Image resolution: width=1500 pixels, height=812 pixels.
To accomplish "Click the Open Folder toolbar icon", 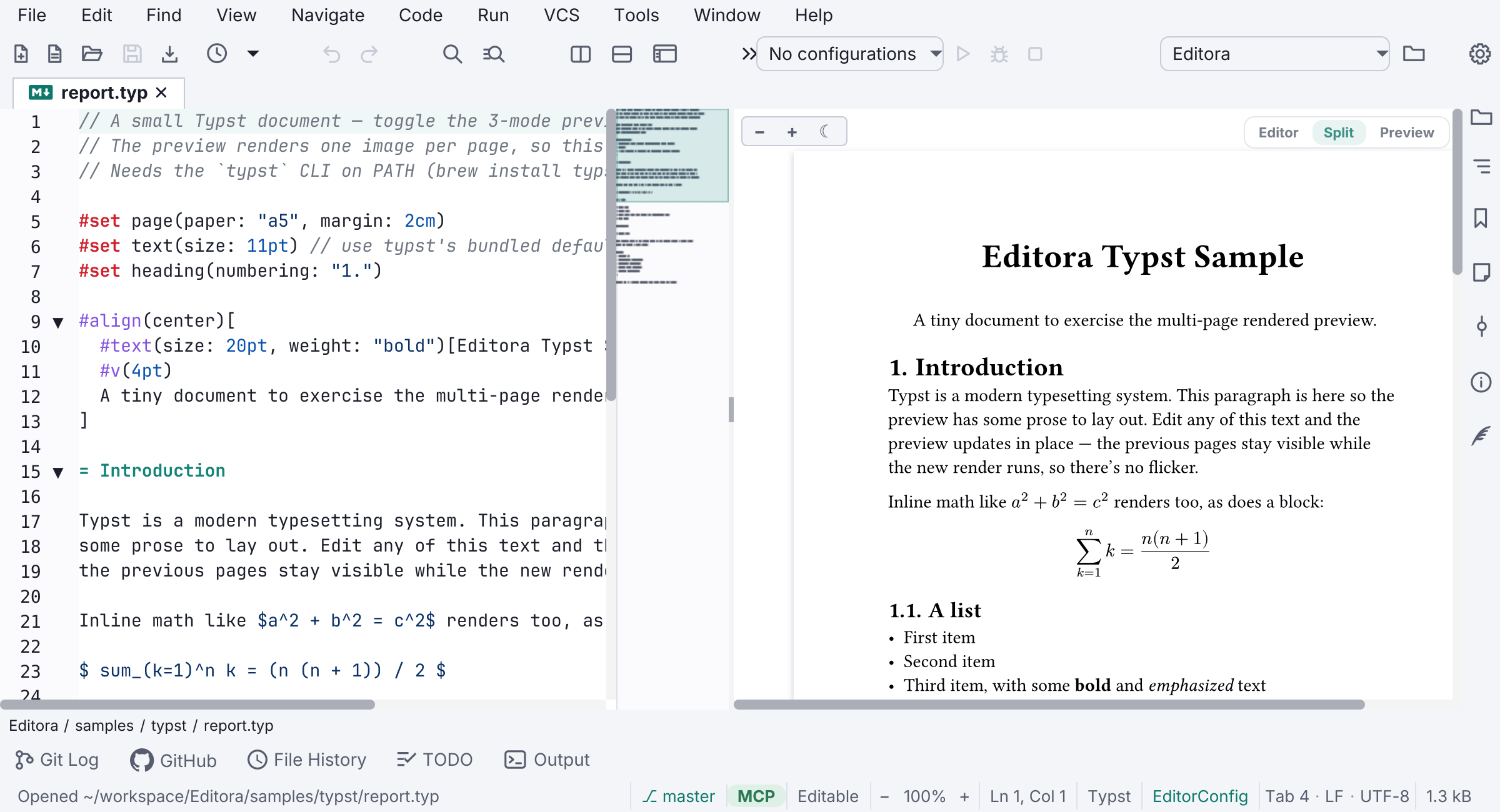I will click(92, 54).
